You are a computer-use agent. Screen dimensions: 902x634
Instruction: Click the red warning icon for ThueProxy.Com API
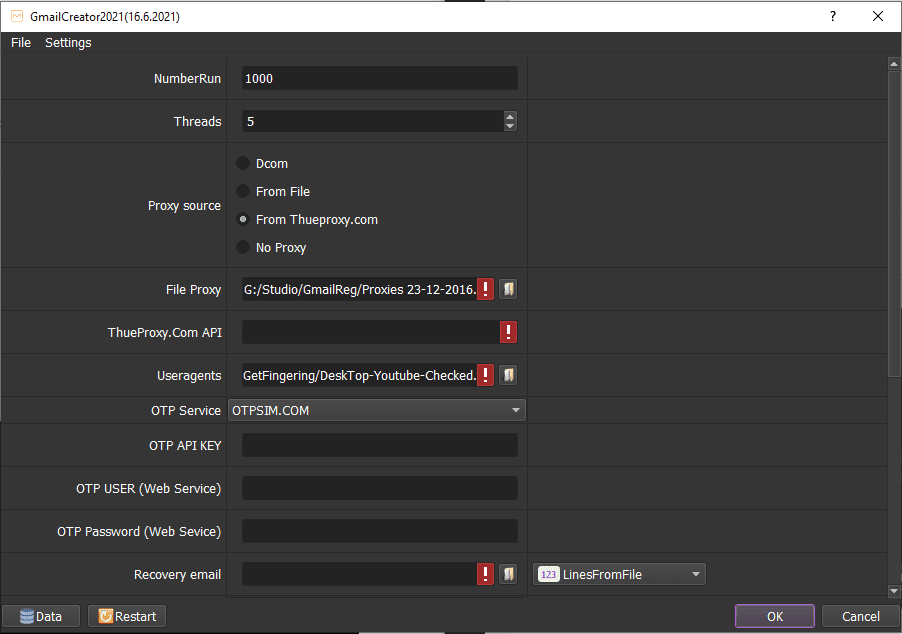coord(508,332)
